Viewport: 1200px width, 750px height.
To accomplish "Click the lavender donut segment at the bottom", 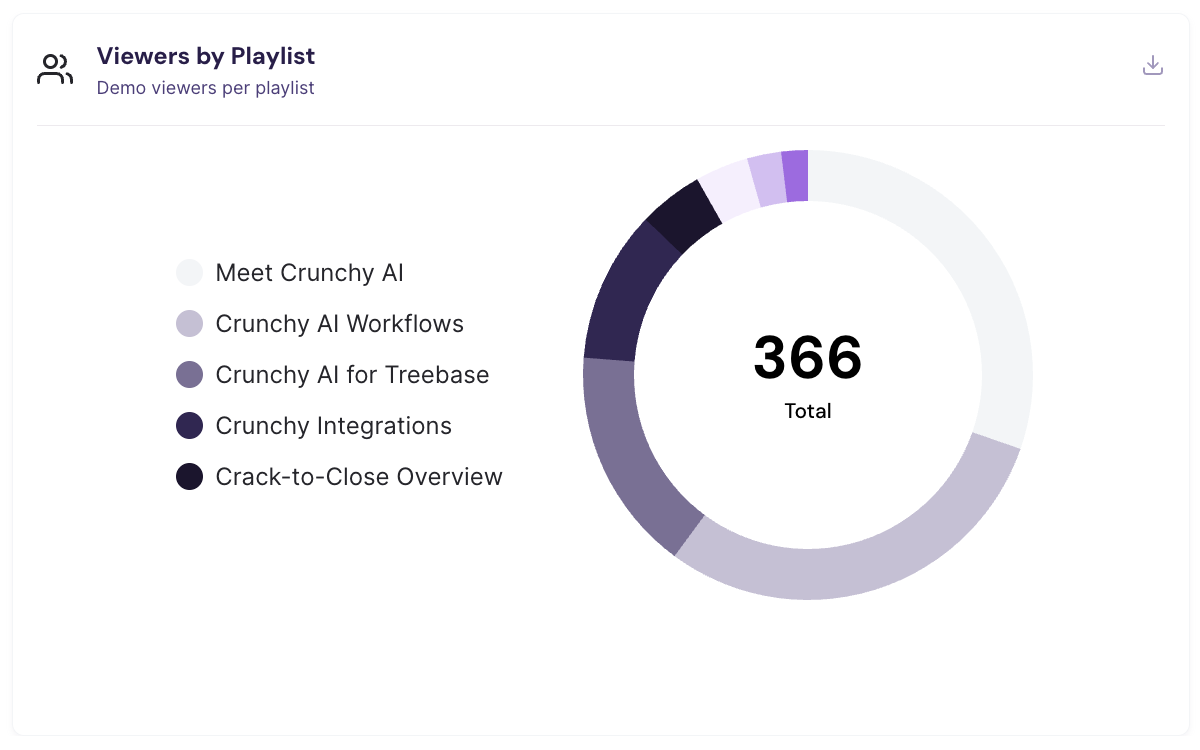I will [x=850, y=570].
